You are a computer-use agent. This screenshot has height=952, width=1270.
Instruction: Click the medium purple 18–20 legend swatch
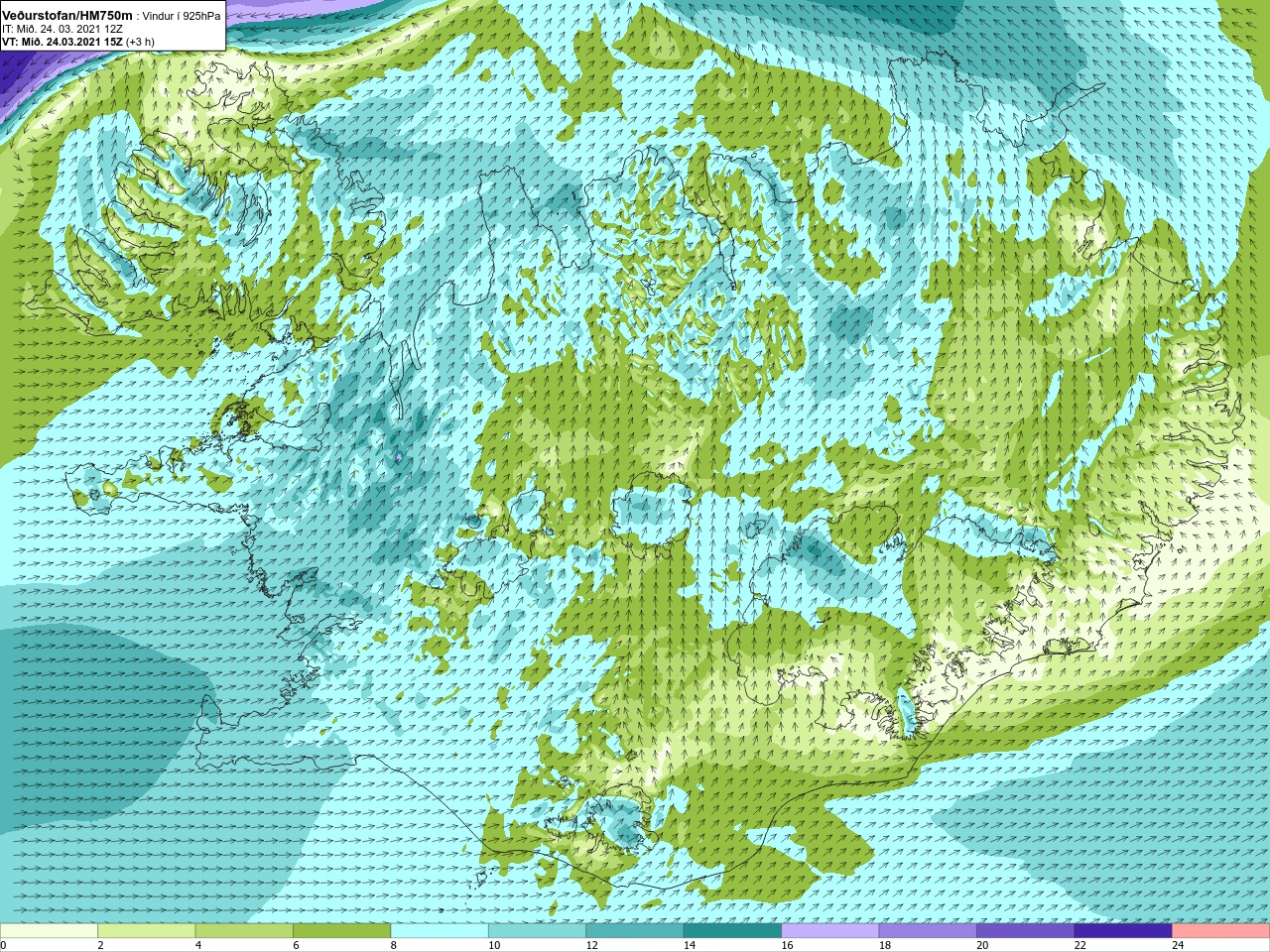coord(929,931)
